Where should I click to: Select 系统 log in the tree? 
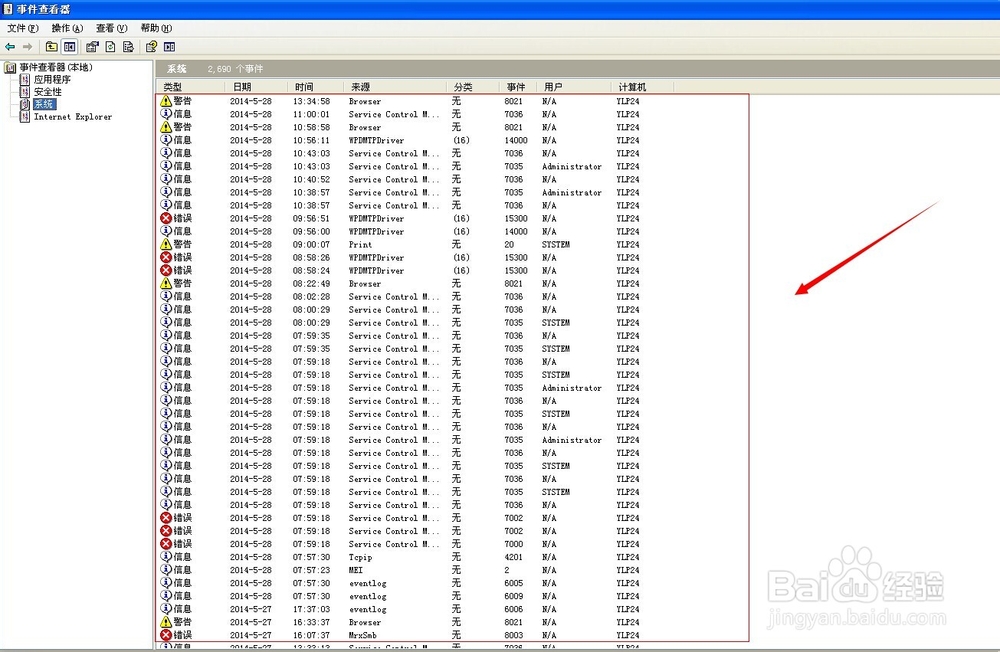(44, 104)
